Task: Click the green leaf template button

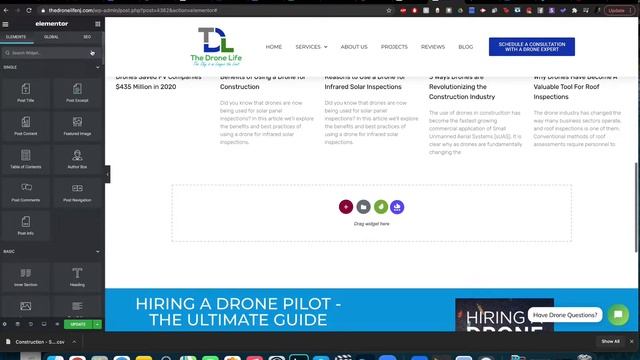Action: coord(381,207)
